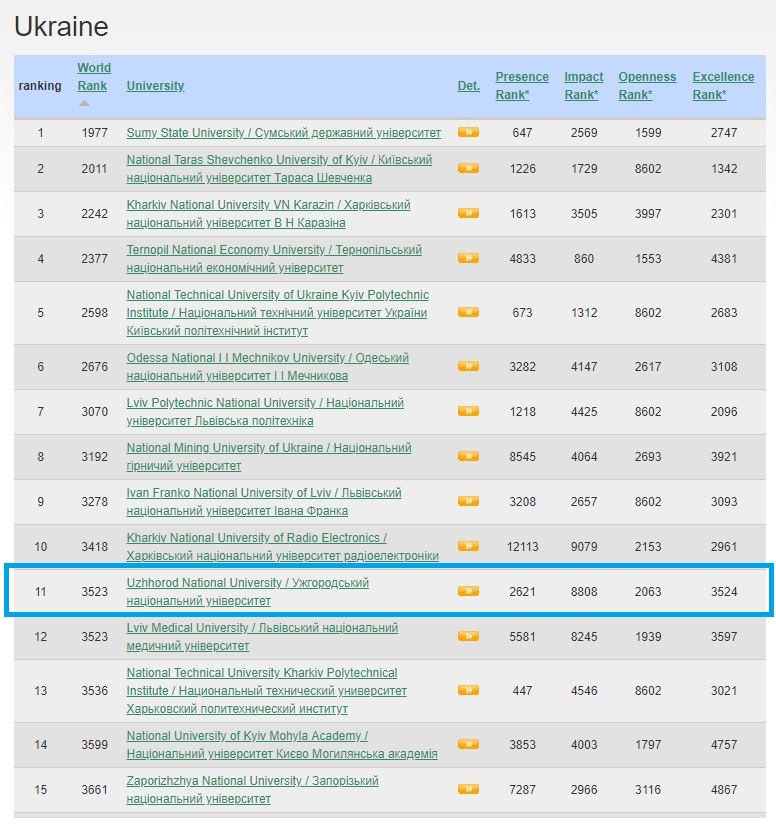Image resolution: width=776 pixels, height=828 pixels.
Task: Select impact rank value 2657
Action: [x=584, y=501]
